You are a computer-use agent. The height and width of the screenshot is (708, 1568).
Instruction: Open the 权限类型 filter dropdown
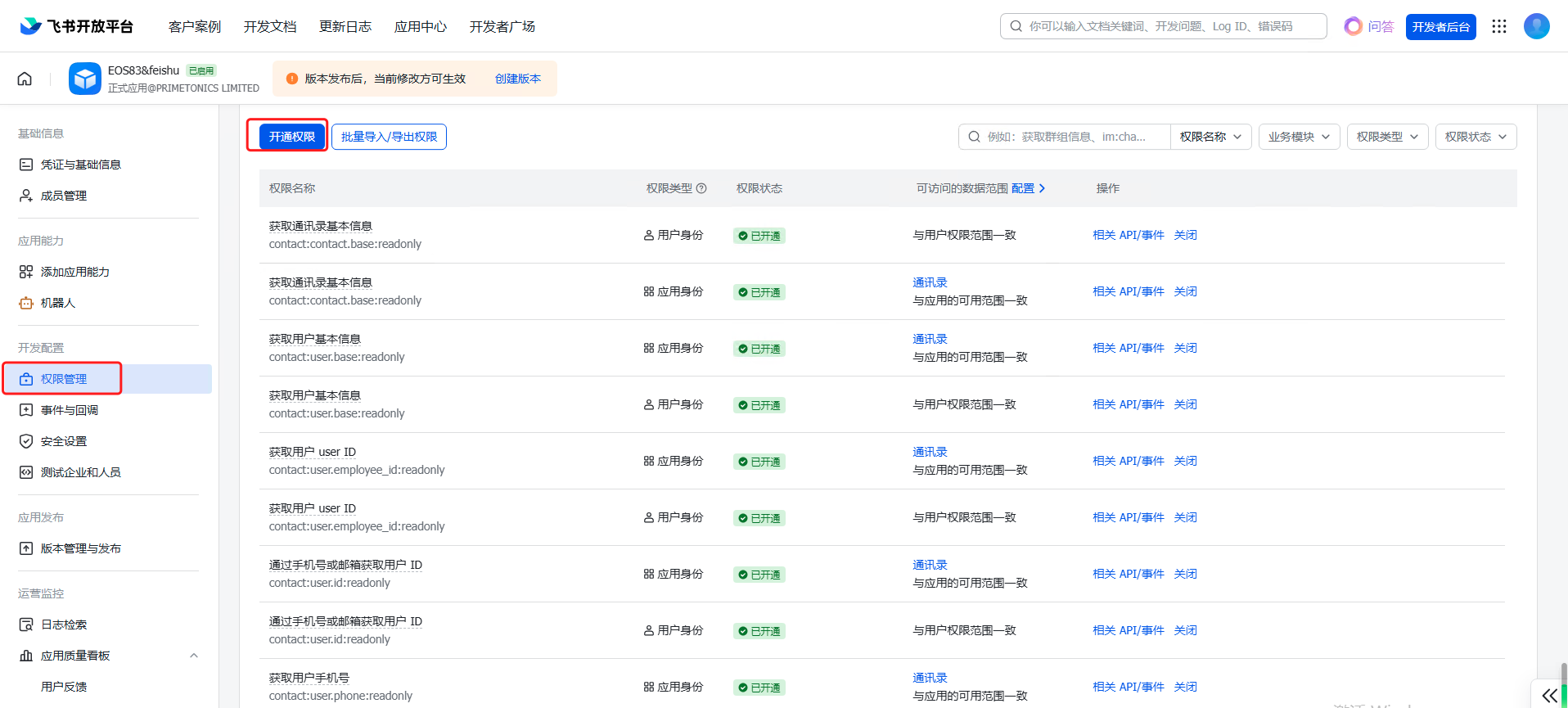(x=1387, y=137)
